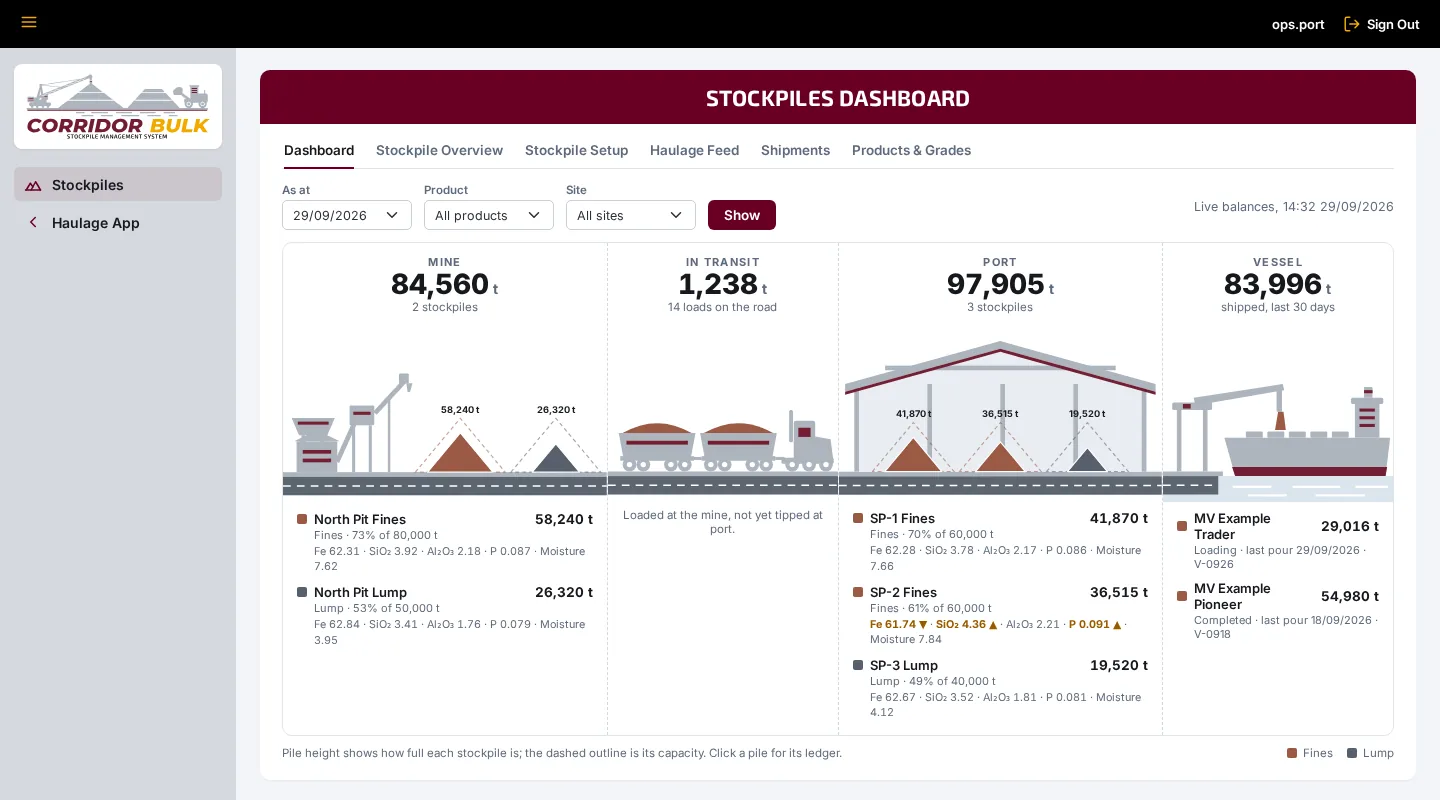Click the Stockpiles mountain icon in sidebar
1440x800 pixels.
coord(33,185)
